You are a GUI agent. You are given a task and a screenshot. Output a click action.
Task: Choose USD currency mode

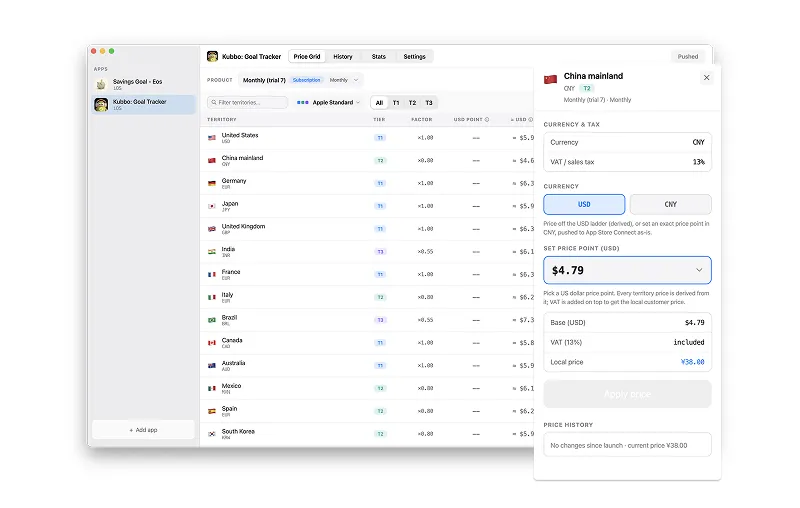[584, 205]
